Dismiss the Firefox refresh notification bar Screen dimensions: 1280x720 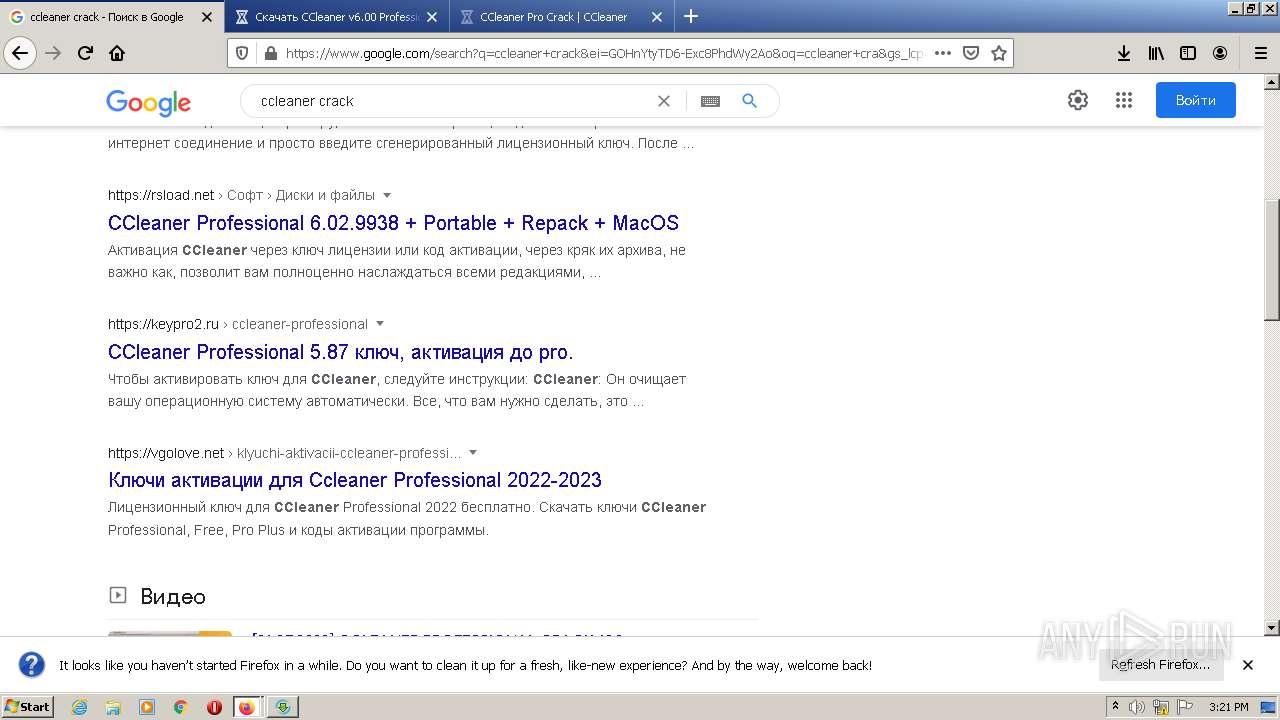tap(1248, 665)
